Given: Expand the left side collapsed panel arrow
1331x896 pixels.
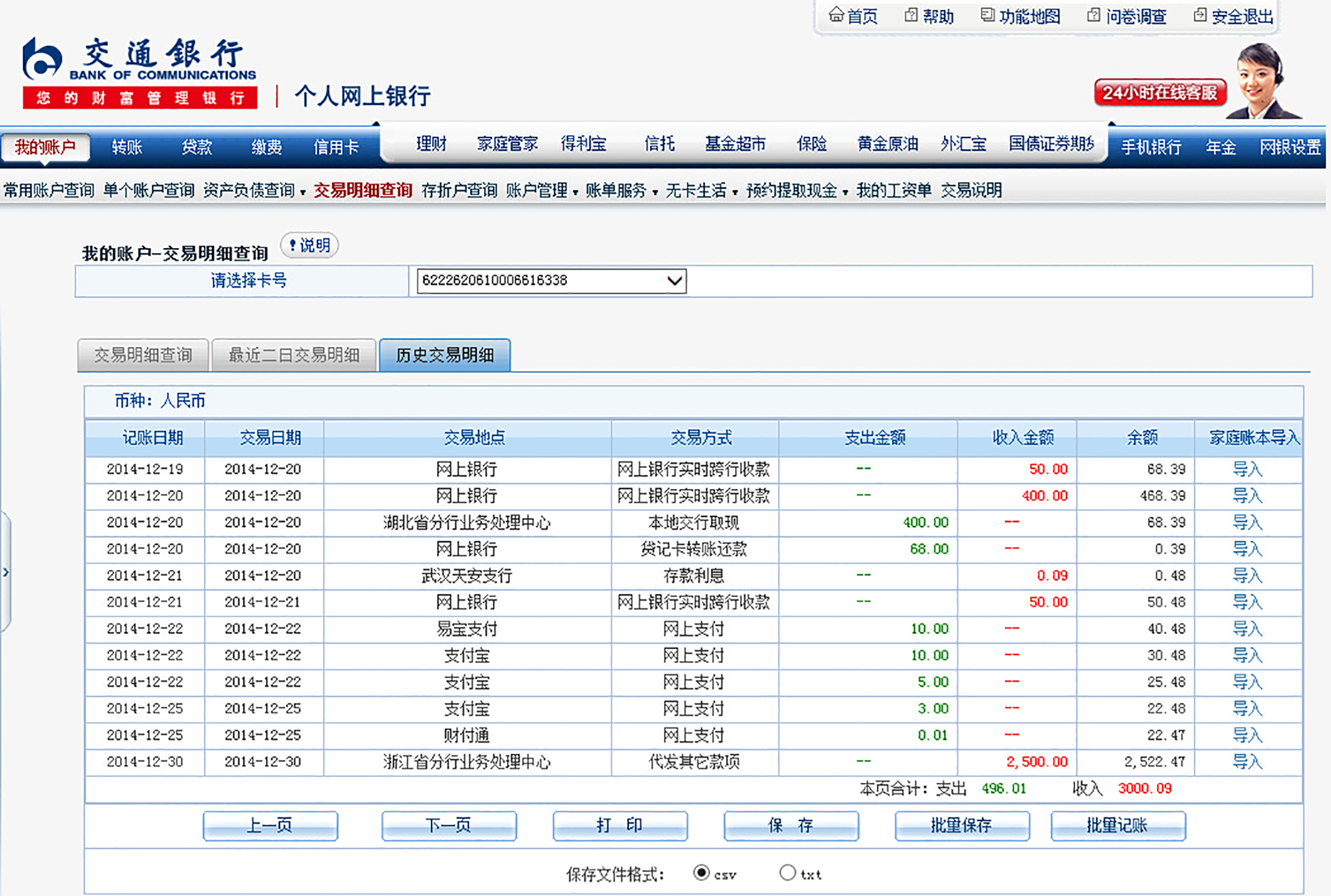Looking at the screenshot, I should (x=5, y=572).
